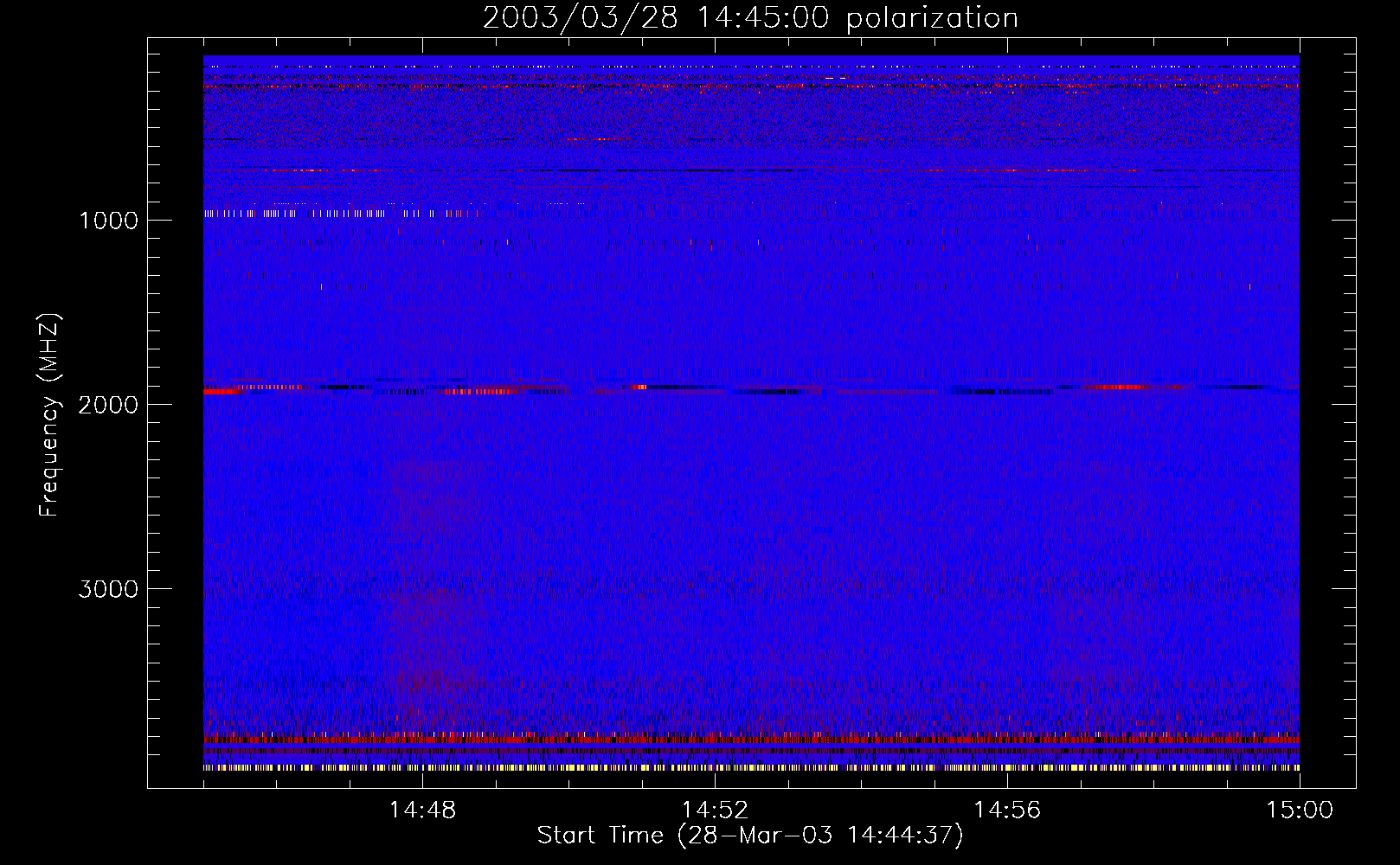Click the 15:00 time tick label

pyautogui.click(x=1300, y=811)
